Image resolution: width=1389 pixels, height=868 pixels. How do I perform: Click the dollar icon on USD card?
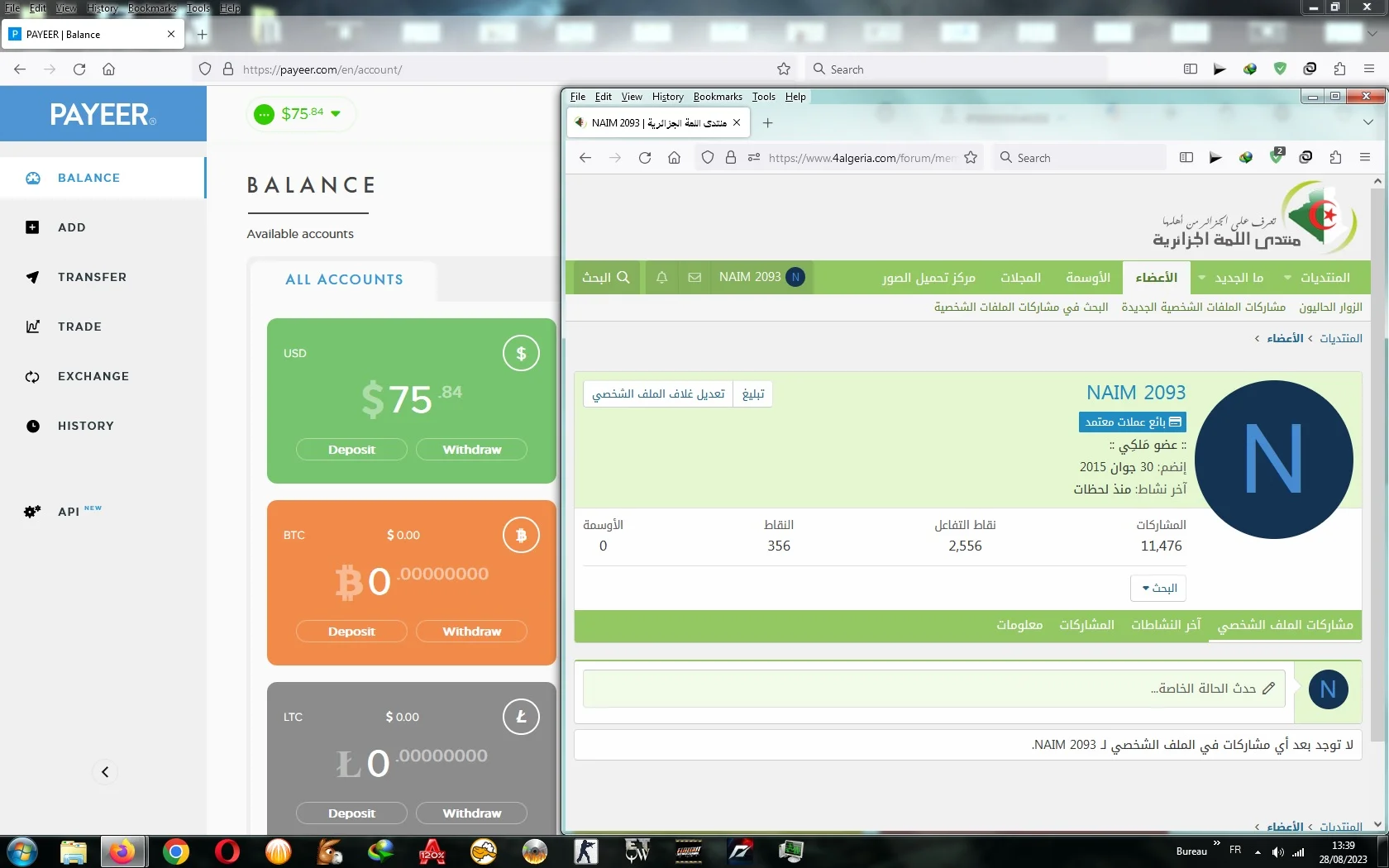[521, 354]
